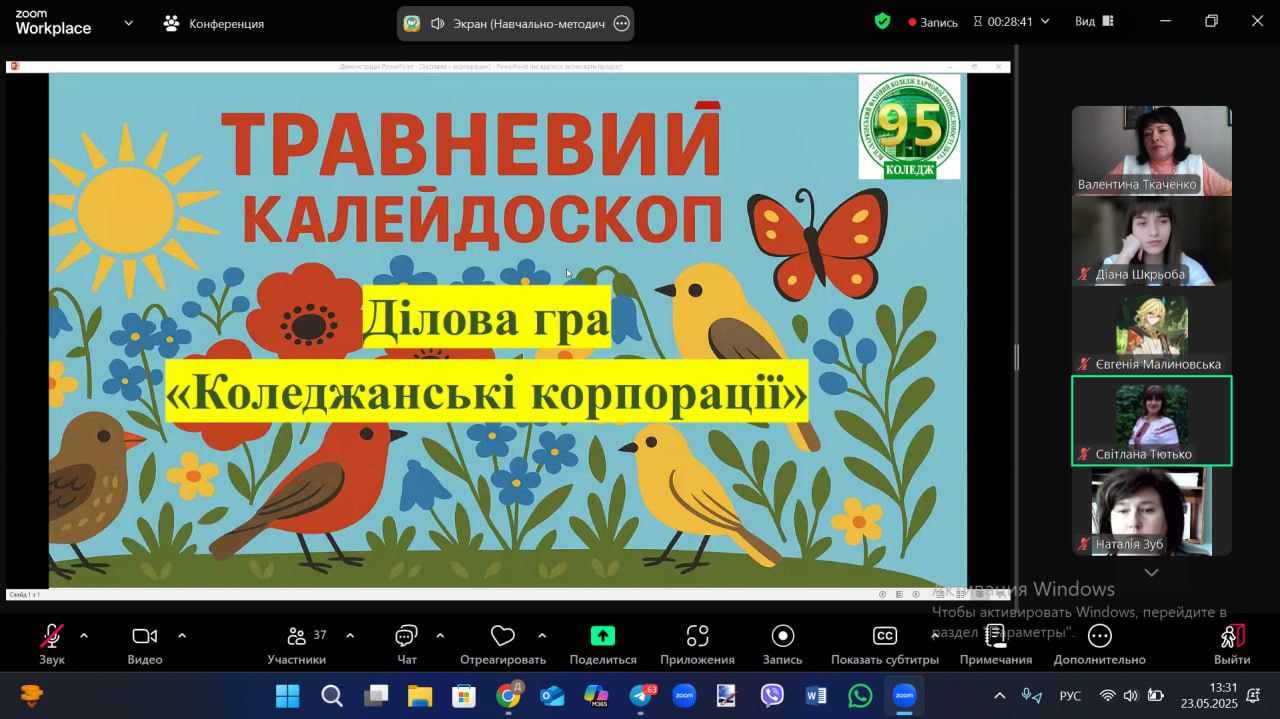This screenshot has height=719, width=1280.
Task: Open the Приложения apps panel
Action: (x=697, y=643)
